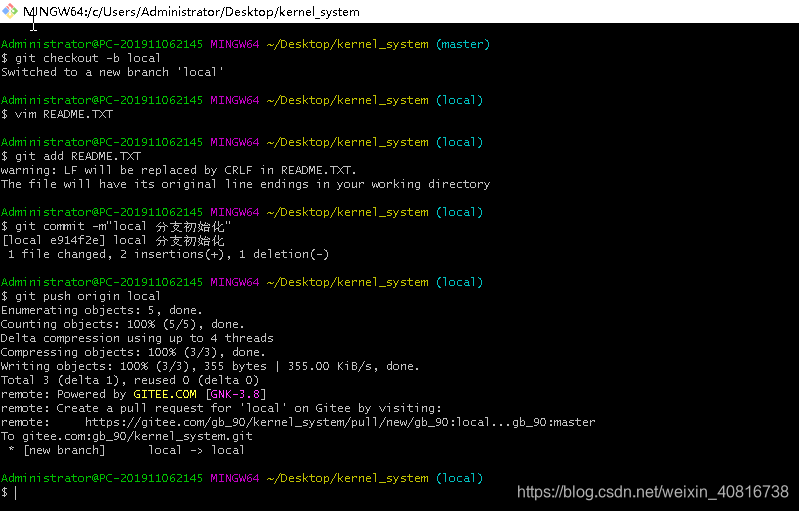Click the 'Create a pull request' remote line

[x=221, y=408]
